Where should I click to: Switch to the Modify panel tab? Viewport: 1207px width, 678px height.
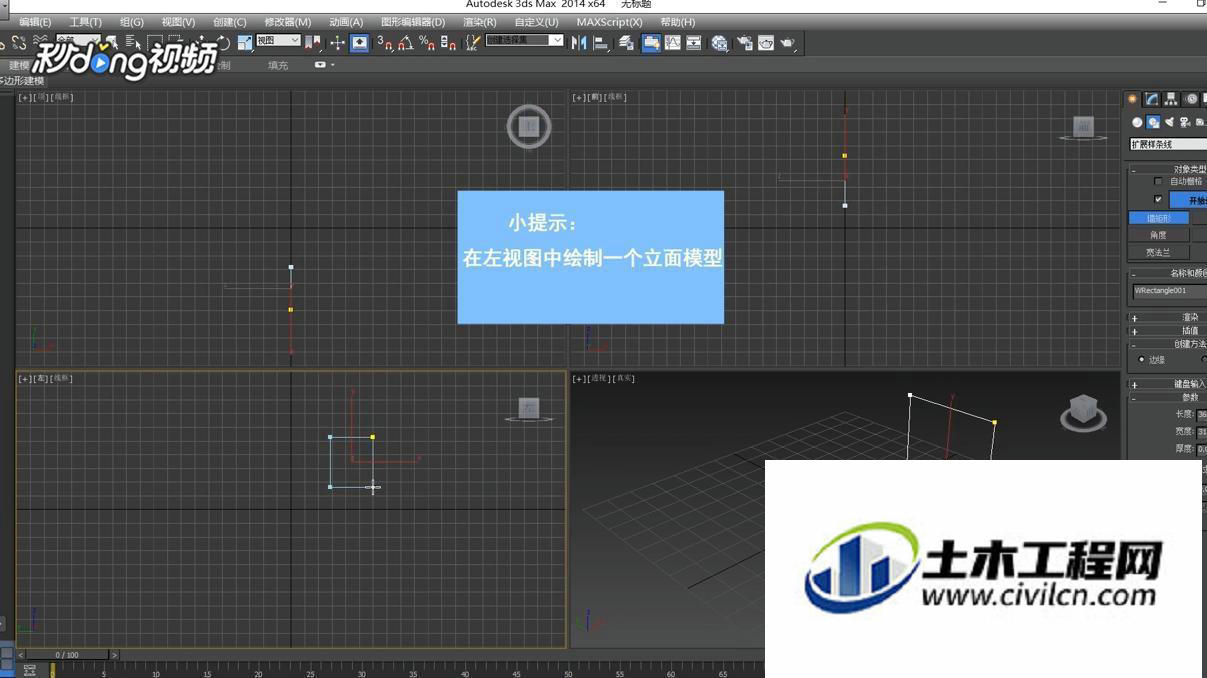[x=1152, y=98]
